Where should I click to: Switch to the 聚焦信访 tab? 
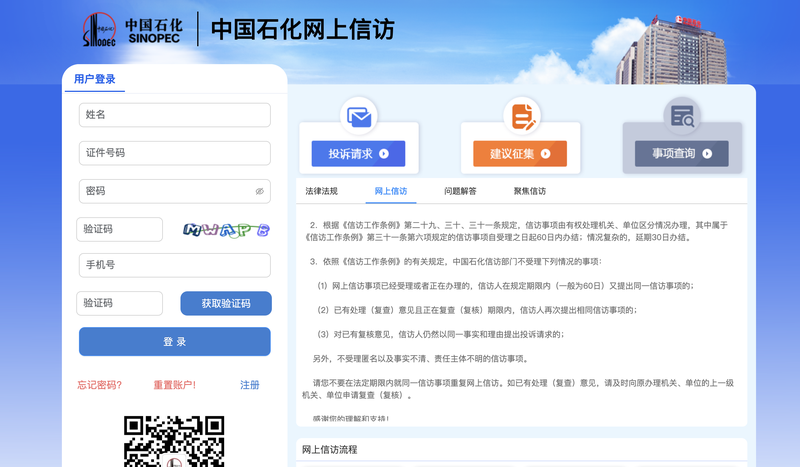(x=530, y=191)
